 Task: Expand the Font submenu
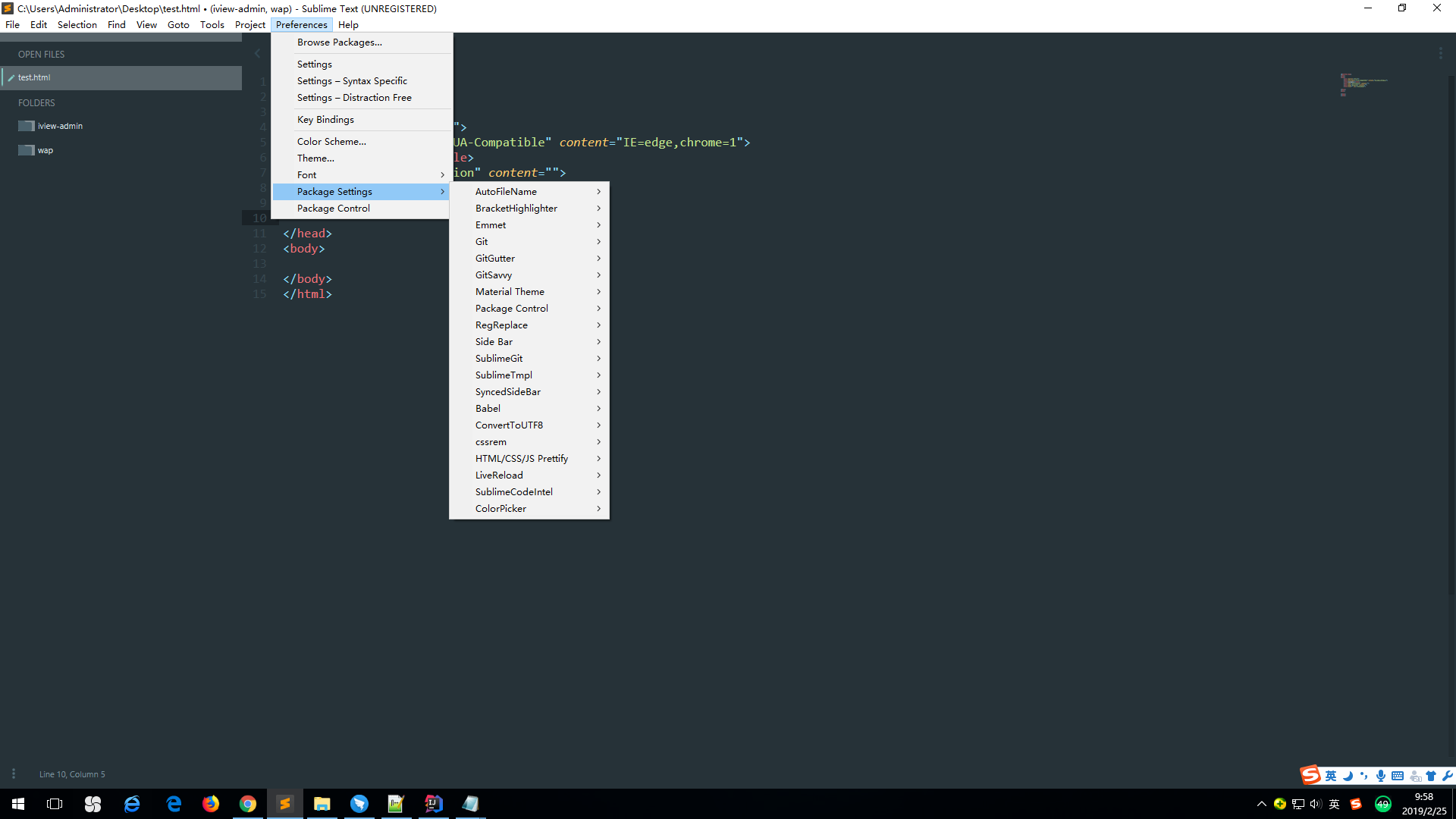click(x=361, y=175)
